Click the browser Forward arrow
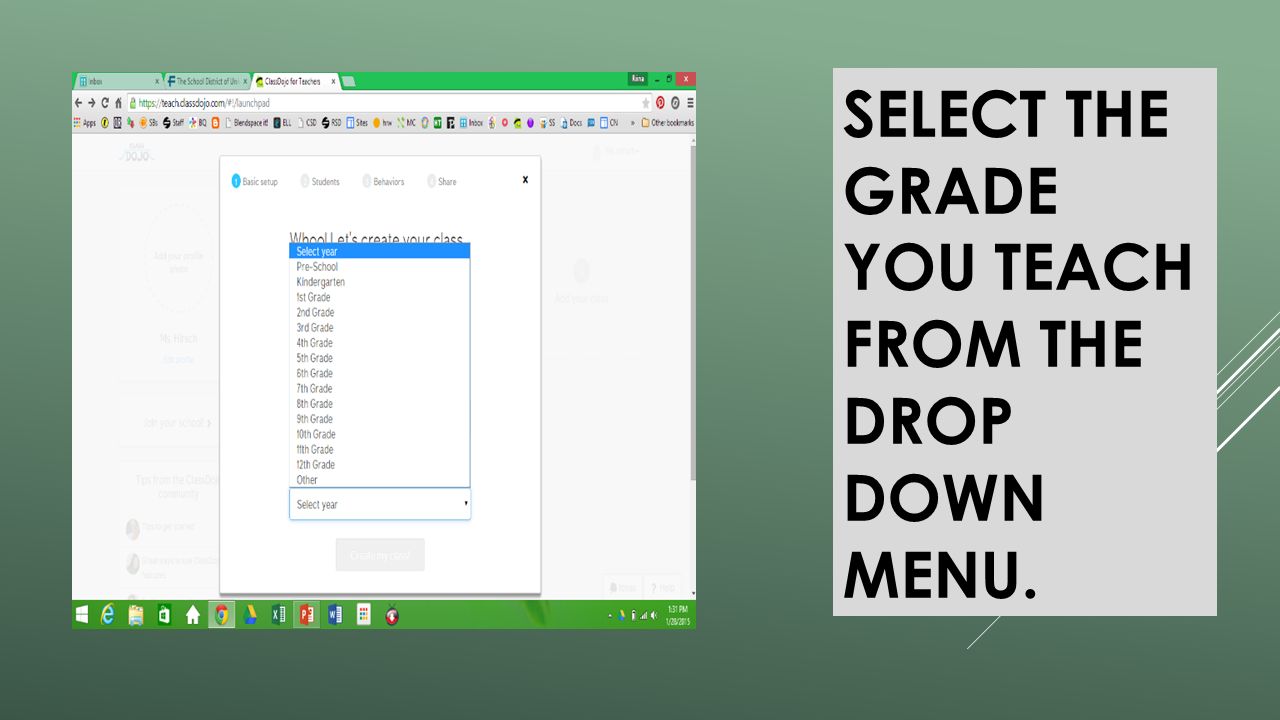 (92, 103)
